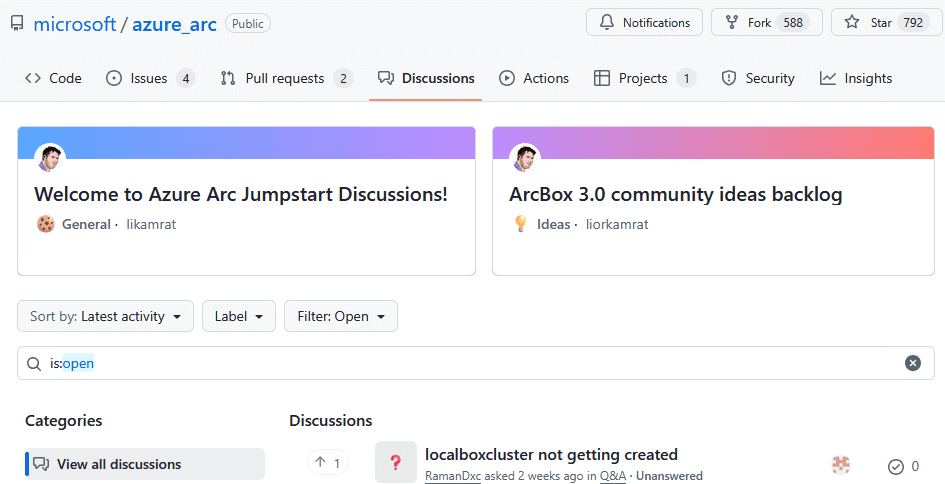The width and height of the screenshot is (945, 484).
Task: Click author avatar on Welcome discussion card
Action: tap(50, 159)
